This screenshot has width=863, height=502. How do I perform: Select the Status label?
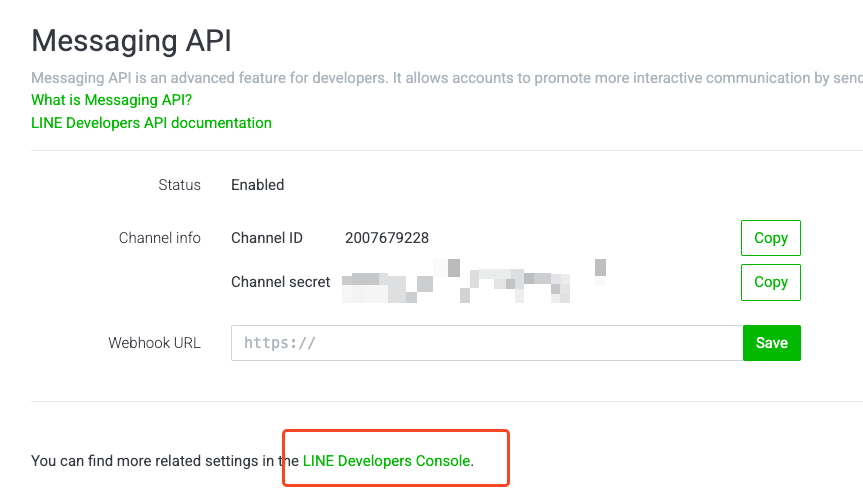[179, 185]
